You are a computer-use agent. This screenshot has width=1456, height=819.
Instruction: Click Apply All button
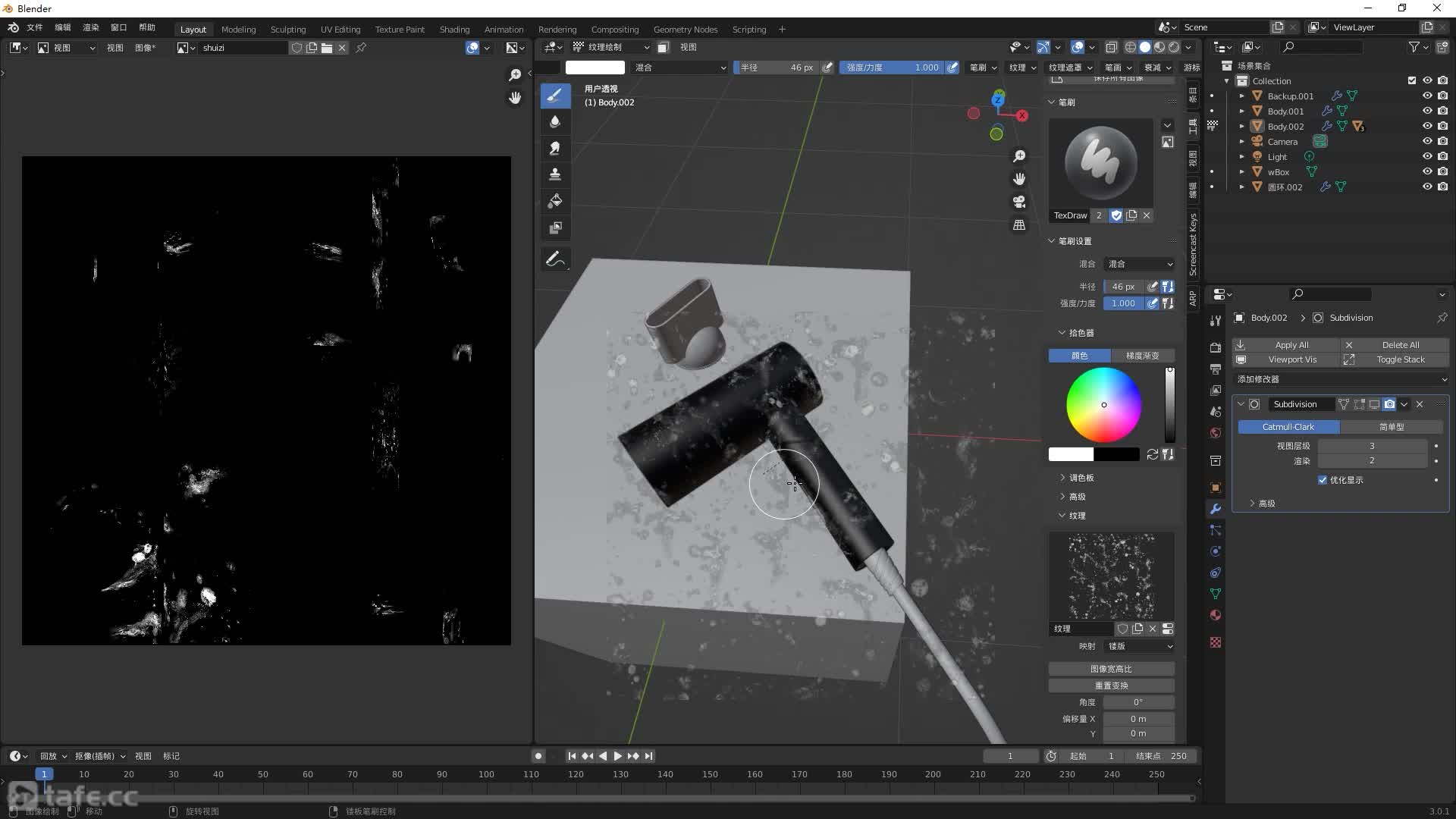[x=1285, y=345]
